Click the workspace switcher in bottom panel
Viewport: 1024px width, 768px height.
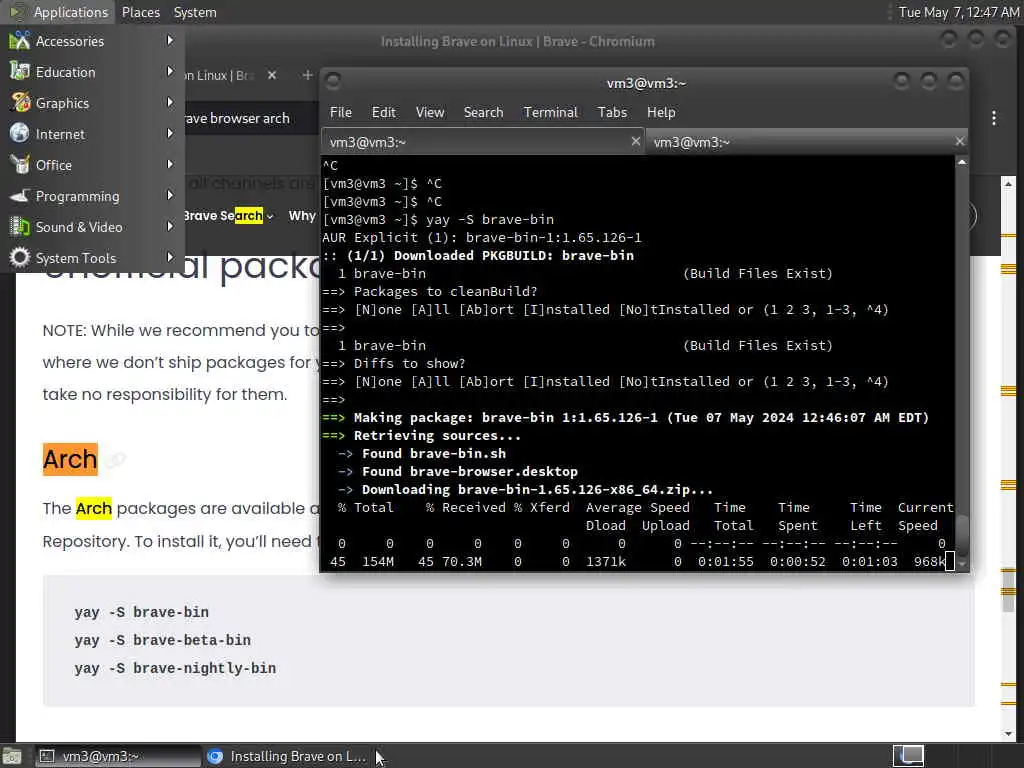[x=908, y=756]
